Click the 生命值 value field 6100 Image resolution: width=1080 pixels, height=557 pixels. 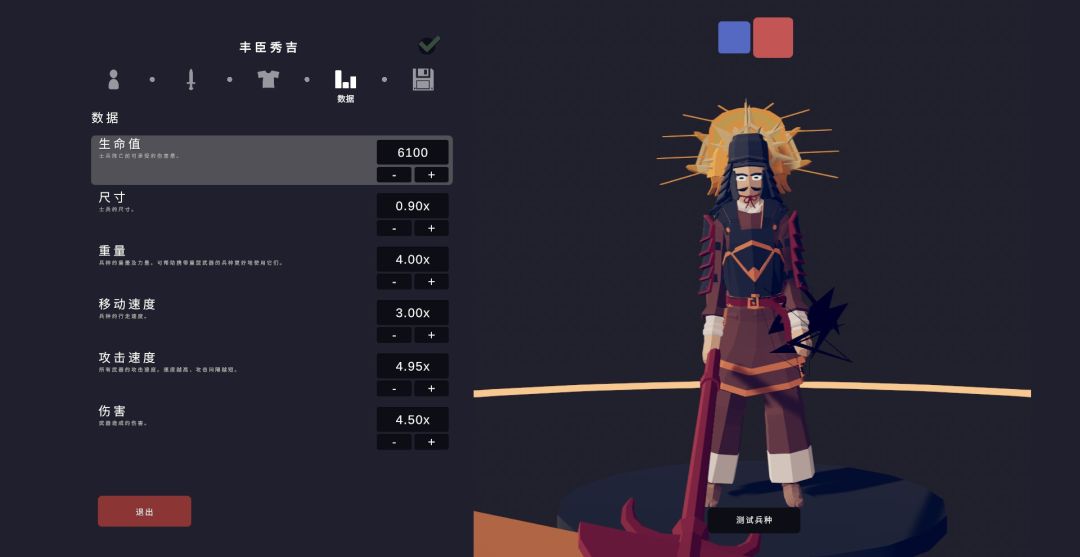coord(413,152)
